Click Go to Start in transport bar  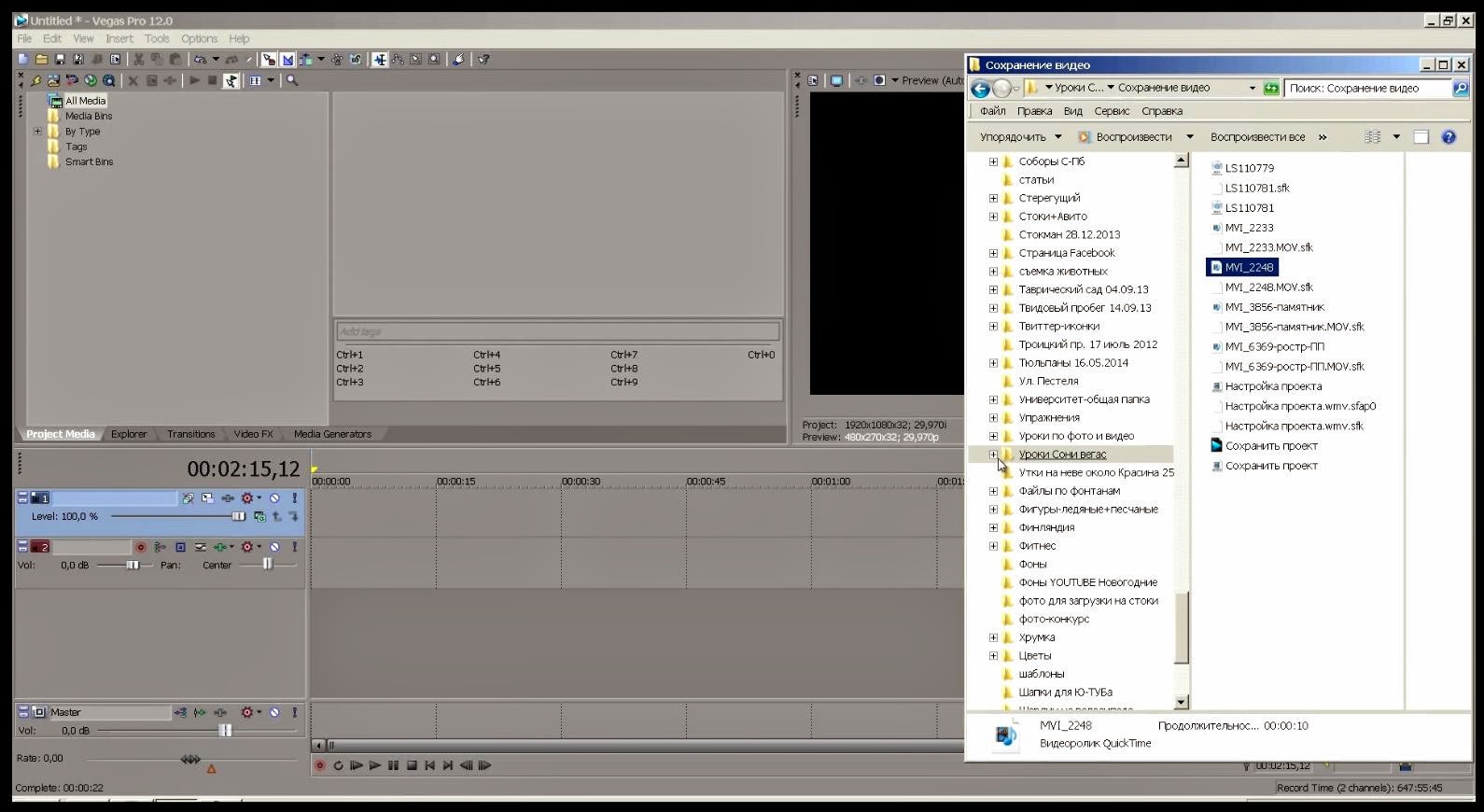click(x=429, y=765)
